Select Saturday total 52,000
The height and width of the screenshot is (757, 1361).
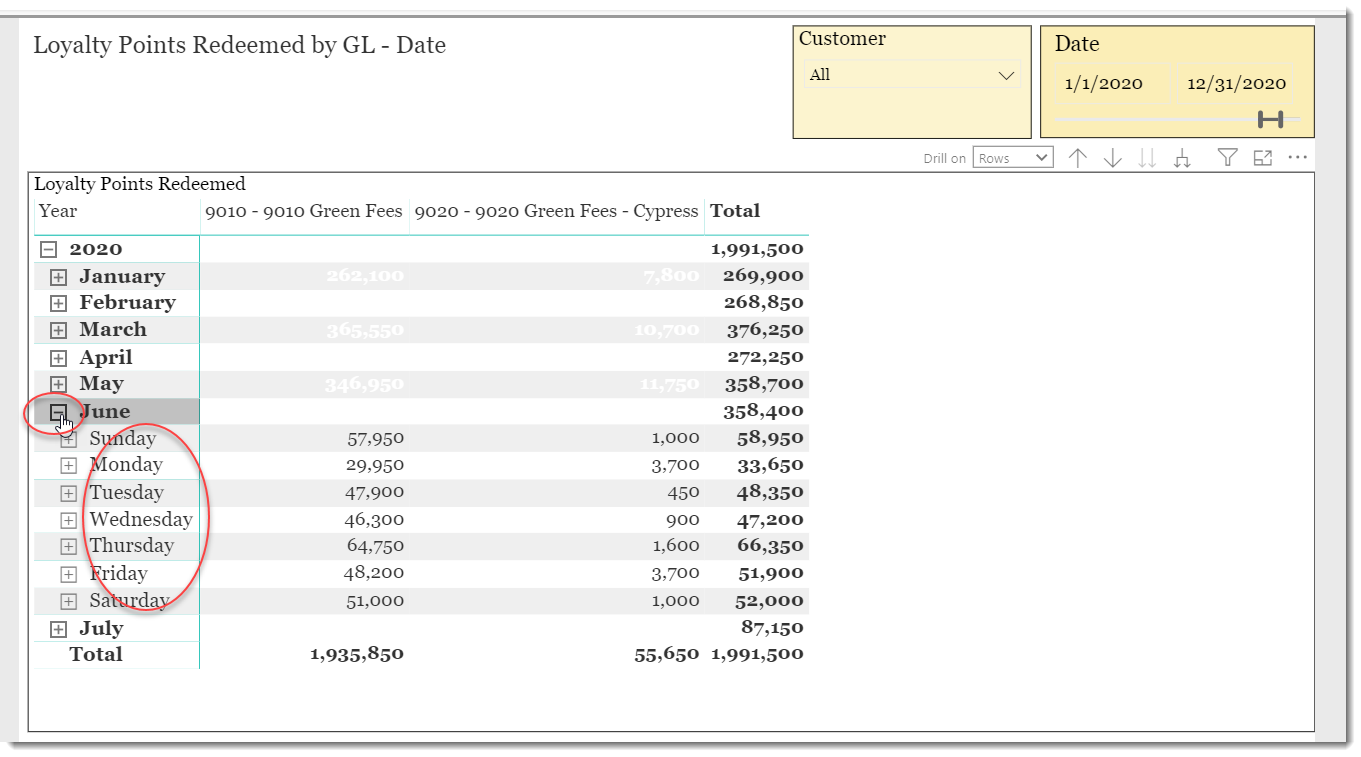pyautogui.click(x=770, y=601)
